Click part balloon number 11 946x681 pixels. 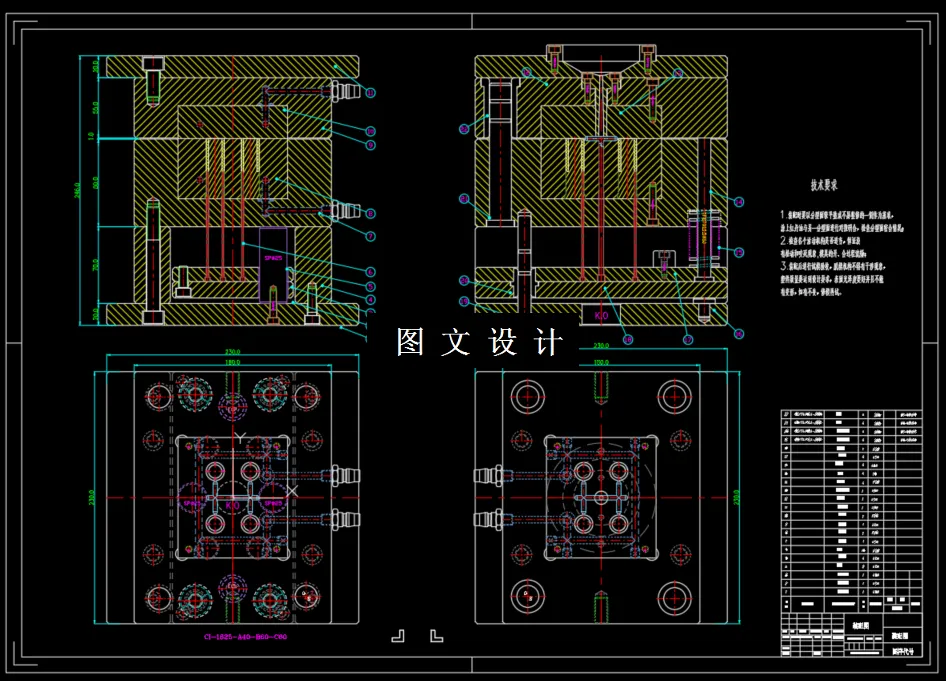370,93
